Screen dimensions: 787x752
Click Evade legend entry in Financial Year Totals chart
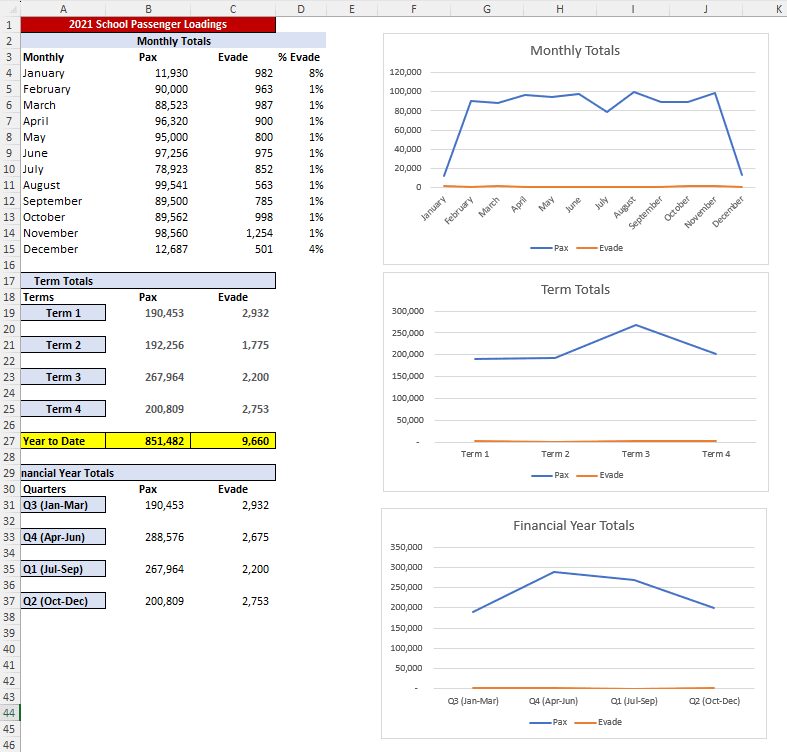[598, 722]
